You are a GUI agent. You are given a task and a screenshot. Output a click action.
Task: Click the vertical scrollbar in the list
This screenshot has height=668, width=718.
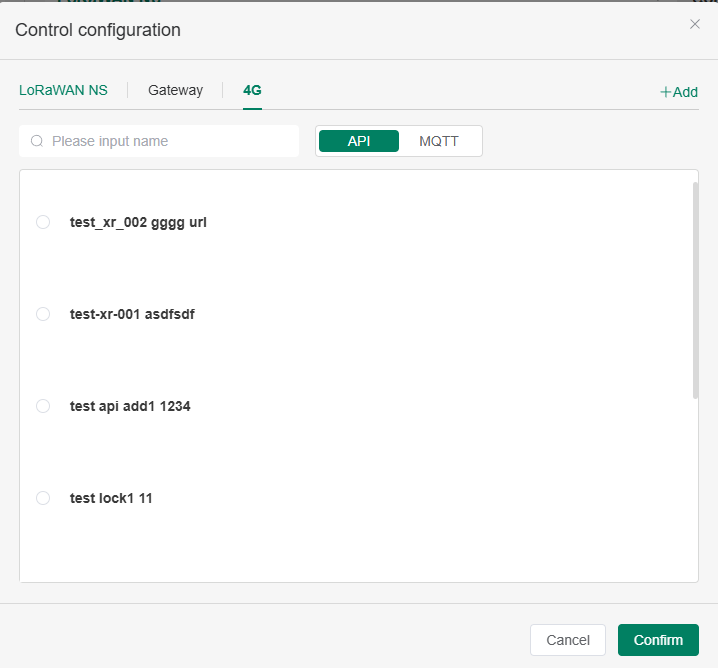click(x=695, y=290)
